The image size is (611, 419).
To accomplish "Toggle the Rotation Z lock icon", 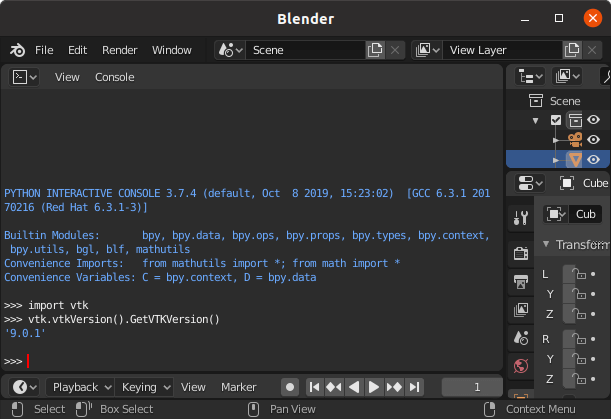I will [x=579, y=378].
